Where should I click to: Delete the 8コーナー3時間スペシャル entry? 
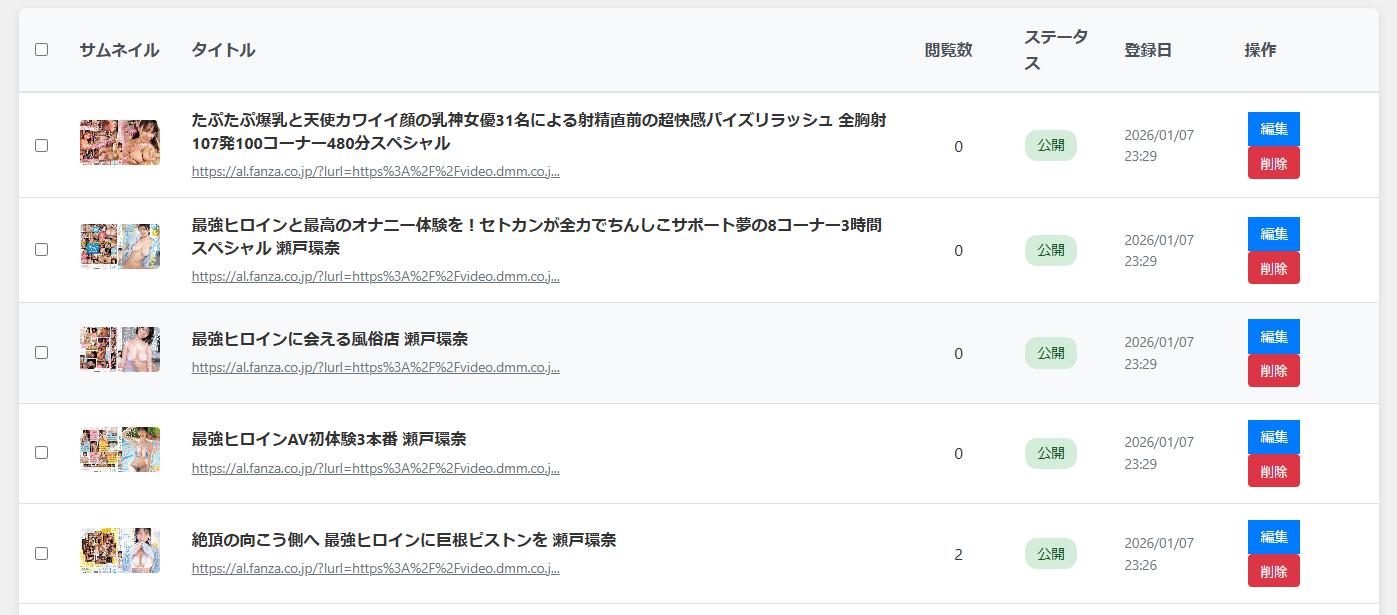tap(1273, 268)
